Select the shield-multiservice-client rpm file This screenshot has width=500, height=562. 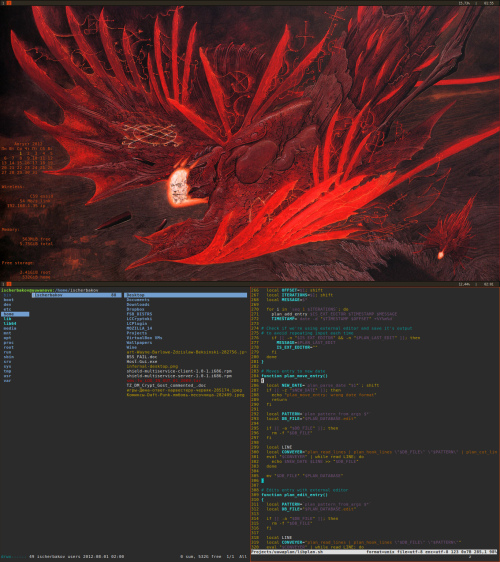point(179,371)
